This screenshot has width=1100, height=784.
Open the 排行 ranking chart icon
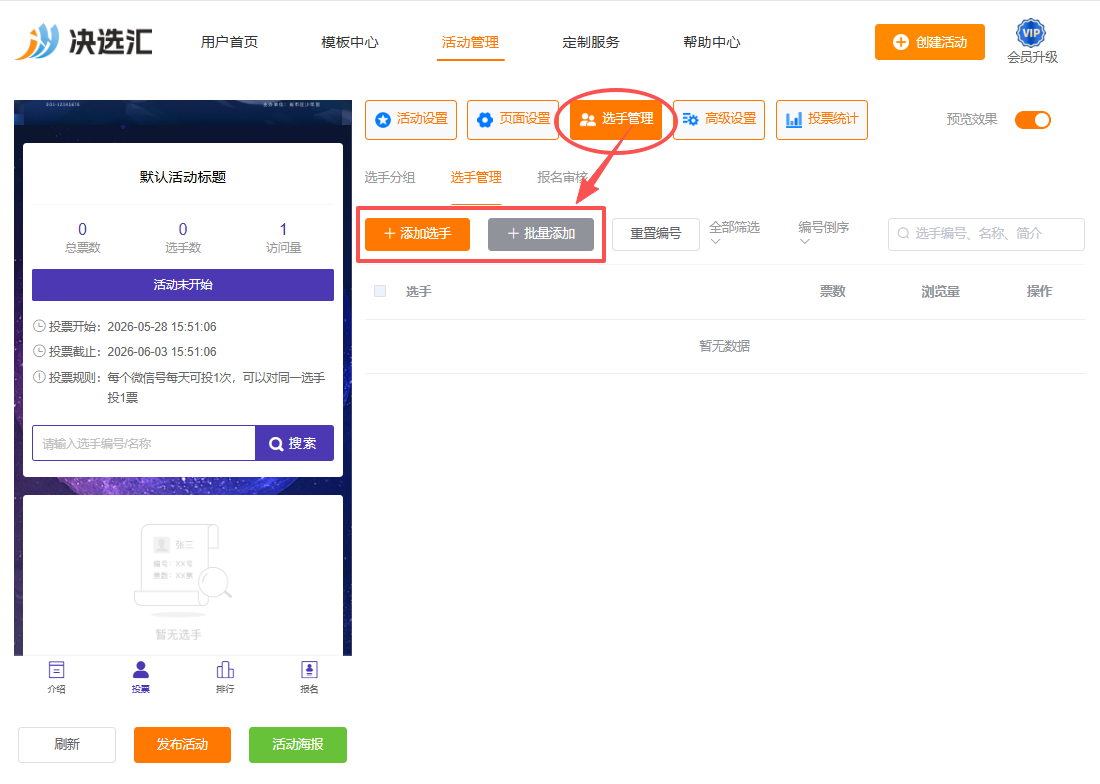225,670
